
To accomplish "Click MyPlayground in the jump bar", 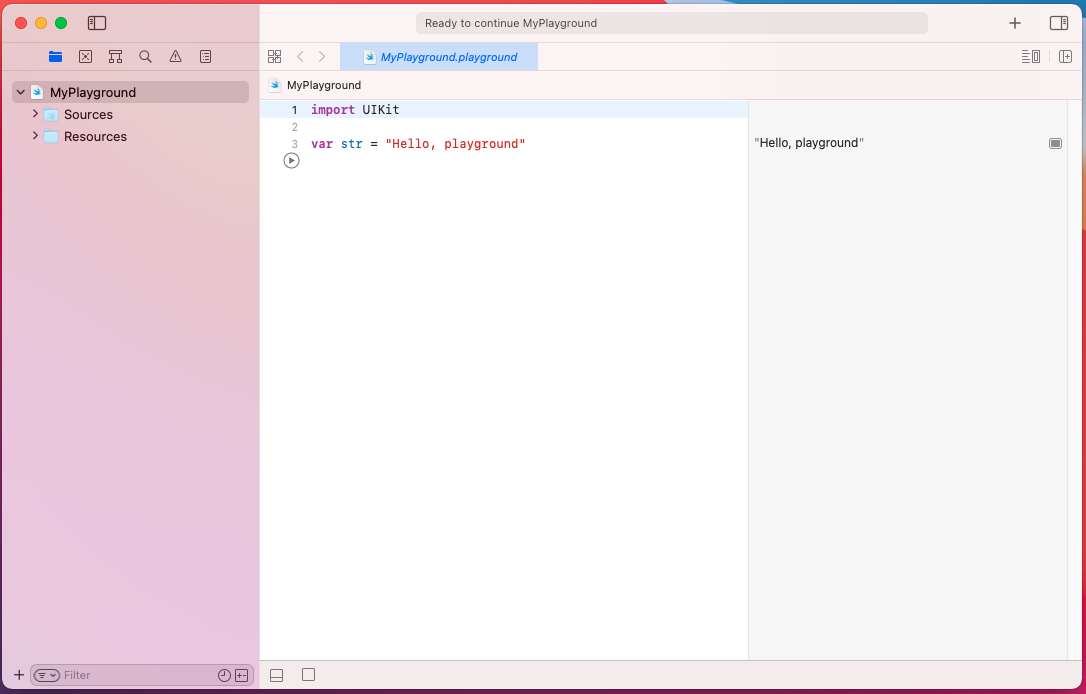I will tap(323, 85).
